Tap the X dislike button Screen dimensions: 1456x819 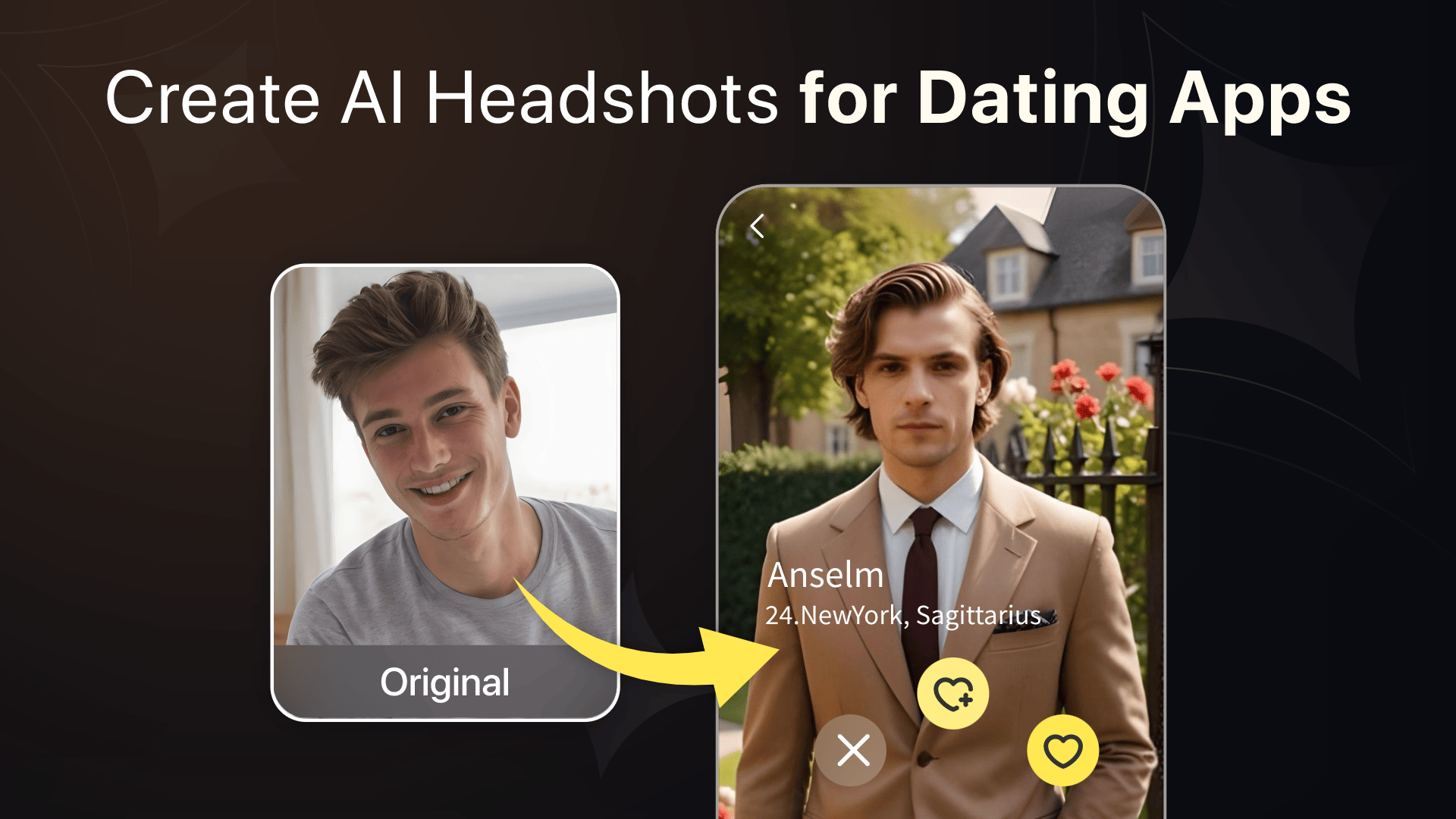852,751
